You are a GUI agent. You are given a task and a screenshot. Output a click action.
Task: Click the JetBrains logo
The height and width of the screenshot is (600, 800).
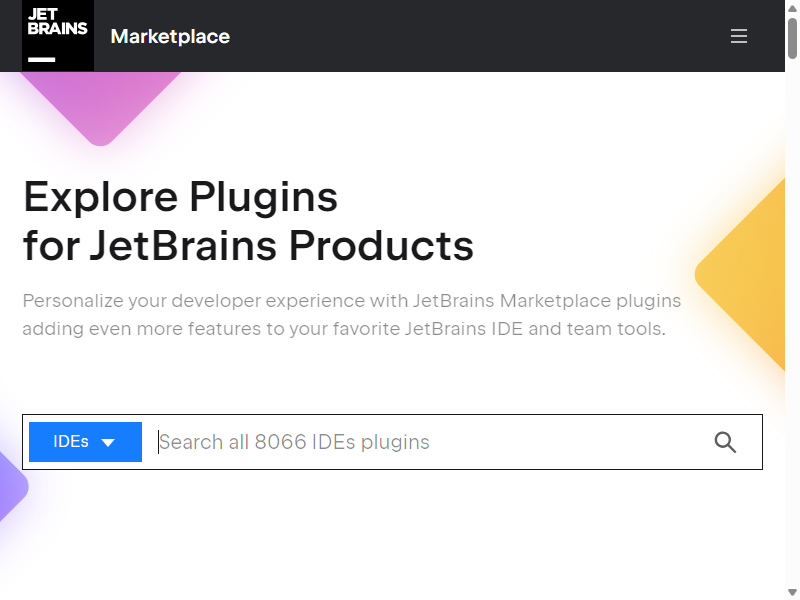58,36
